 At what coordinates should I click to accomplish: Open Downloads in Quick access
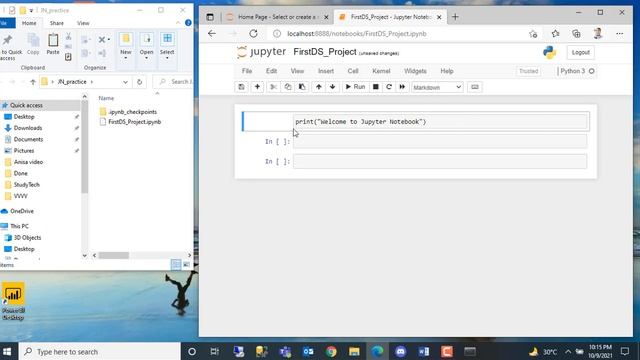28,128
